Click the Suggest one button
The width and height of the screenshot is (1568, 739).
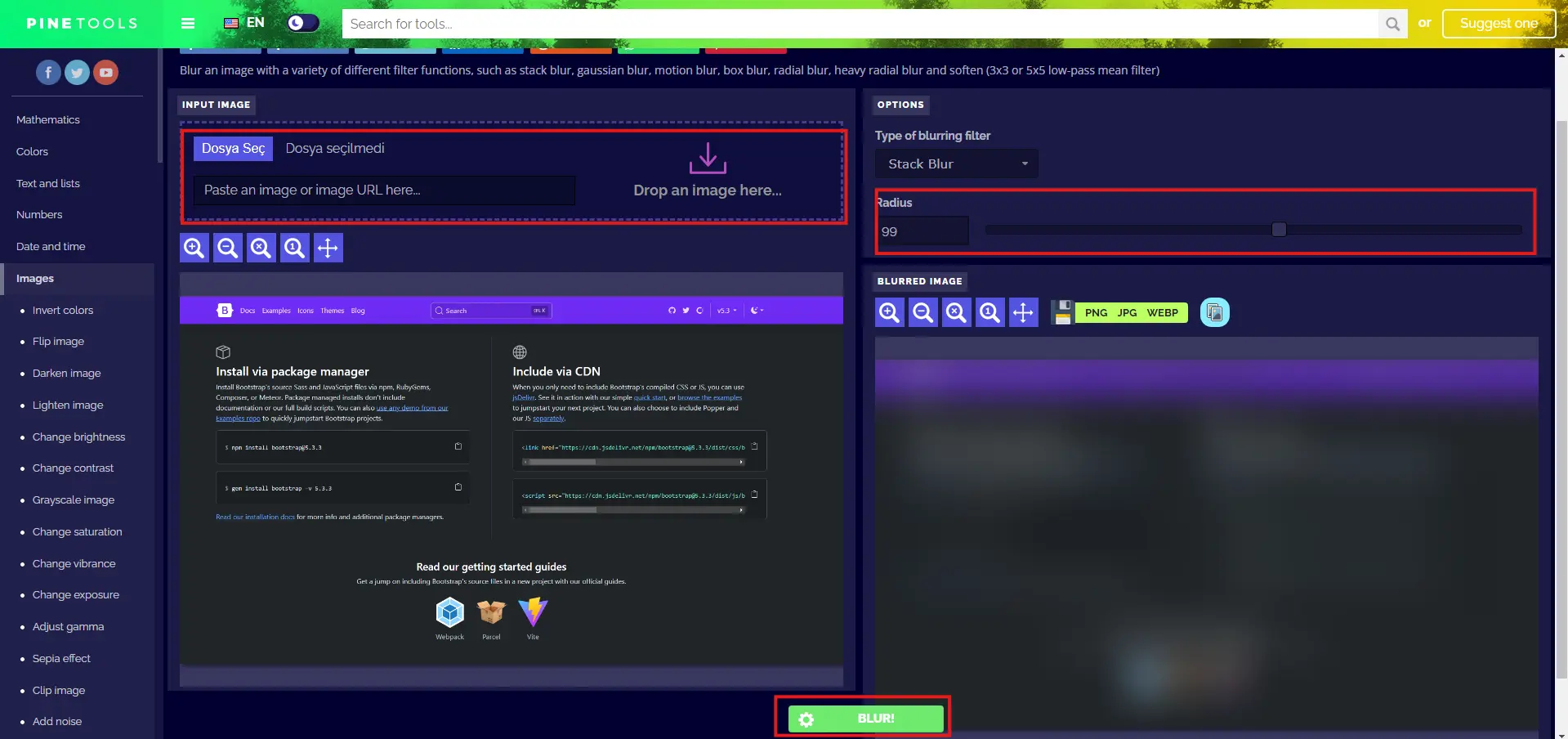tap(1499, 23)
